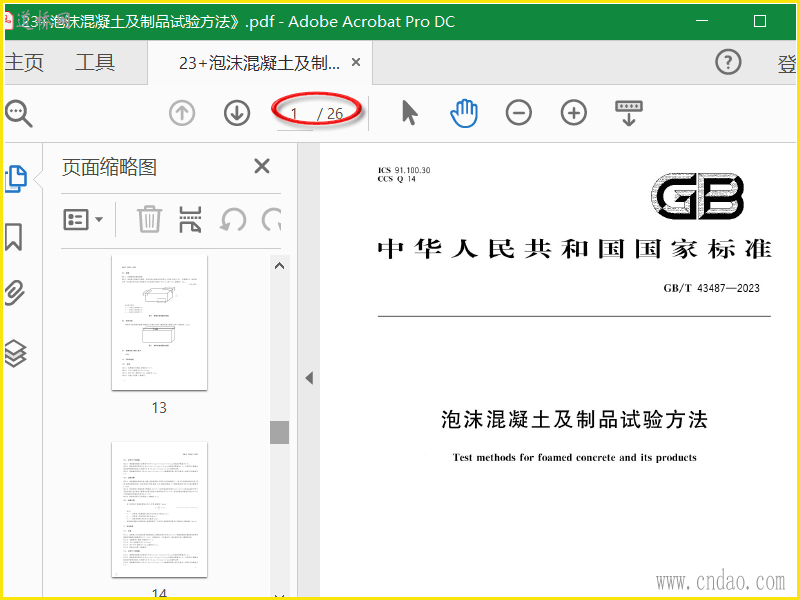The image size is (800, 600).
Task: Click the thumbnail panel scrollbar handle
Action: 280,433
